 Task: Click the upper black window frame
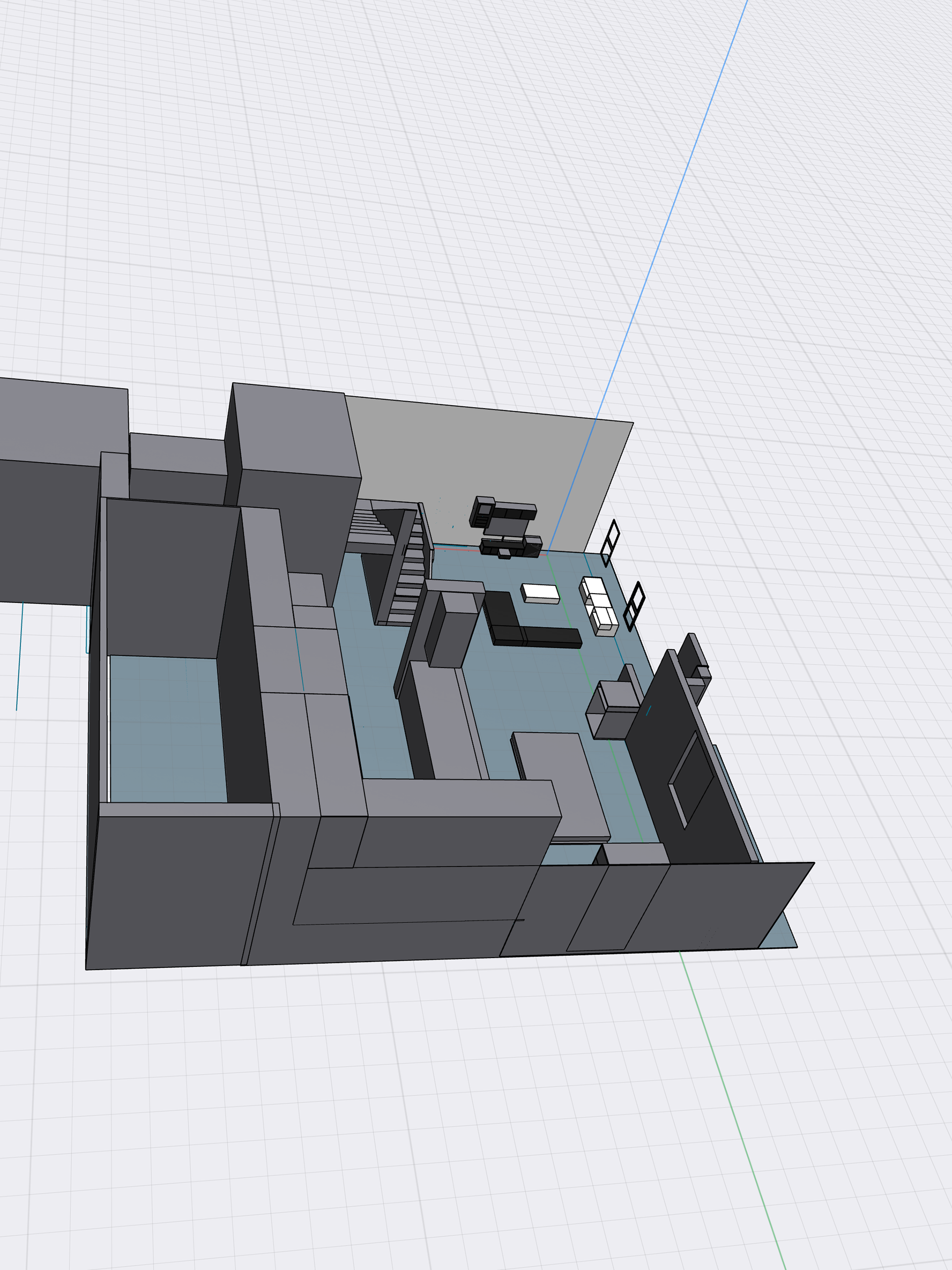coord(610,543)
